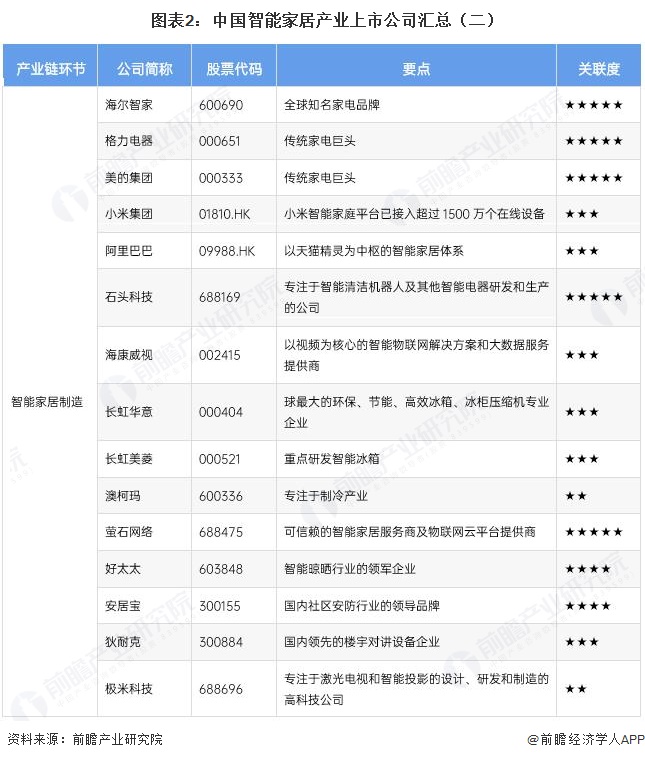The width and height of the screenshot is (645, 760).
Task: Click stock code 000333
Action: click(220, 178)
